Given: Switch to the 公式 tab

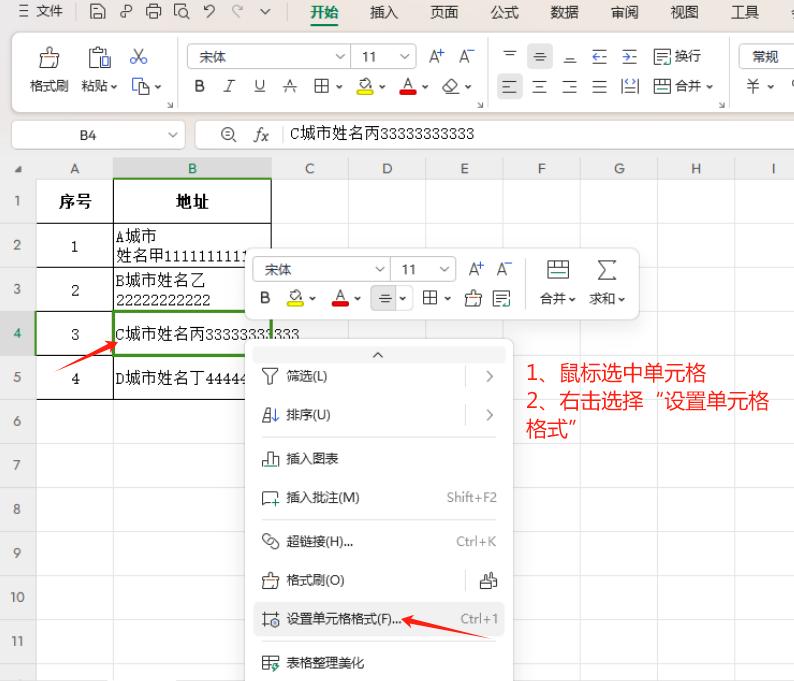Looking at the screenshot, I should point(504,12).
